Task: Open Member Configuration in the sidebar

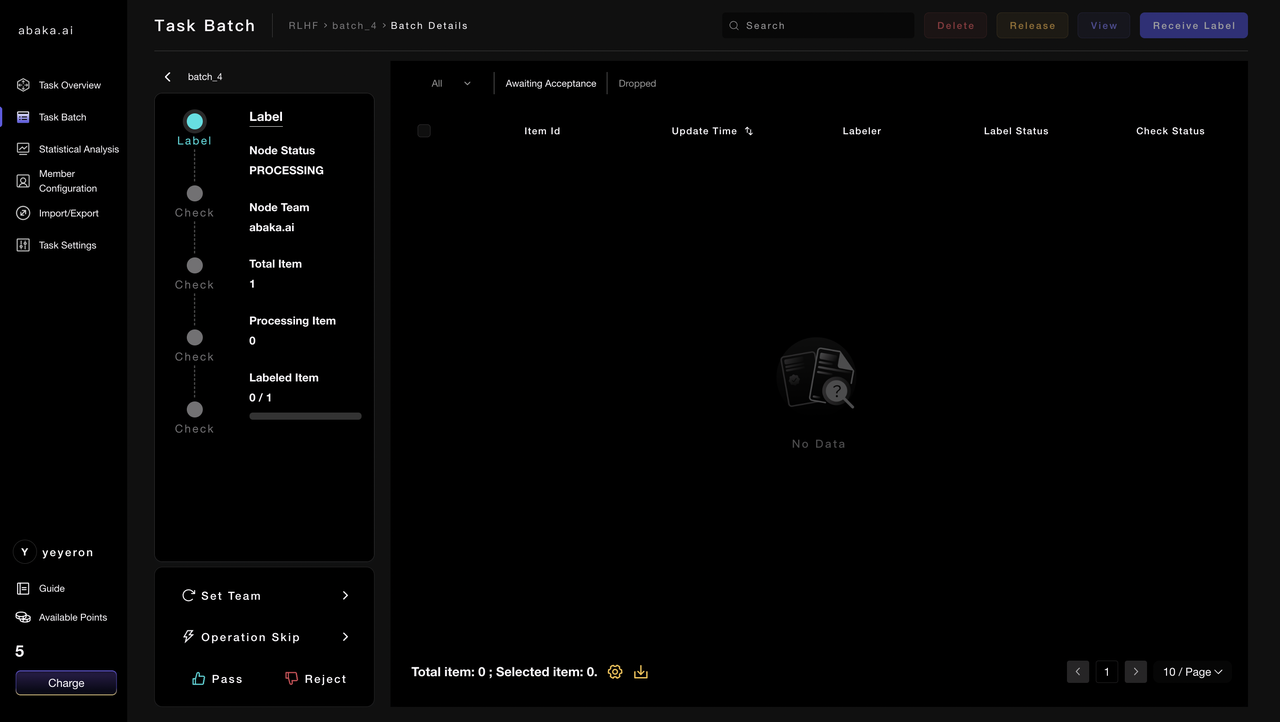Action: point(67,181)
